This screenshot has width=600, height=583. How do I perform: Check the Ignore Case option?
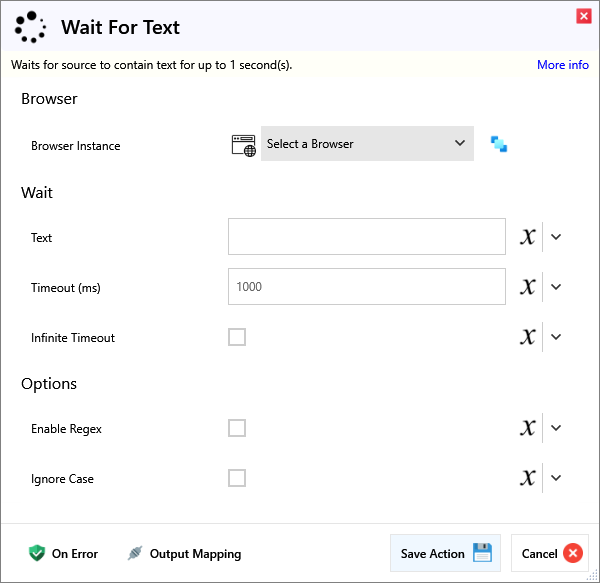(237, 478)
